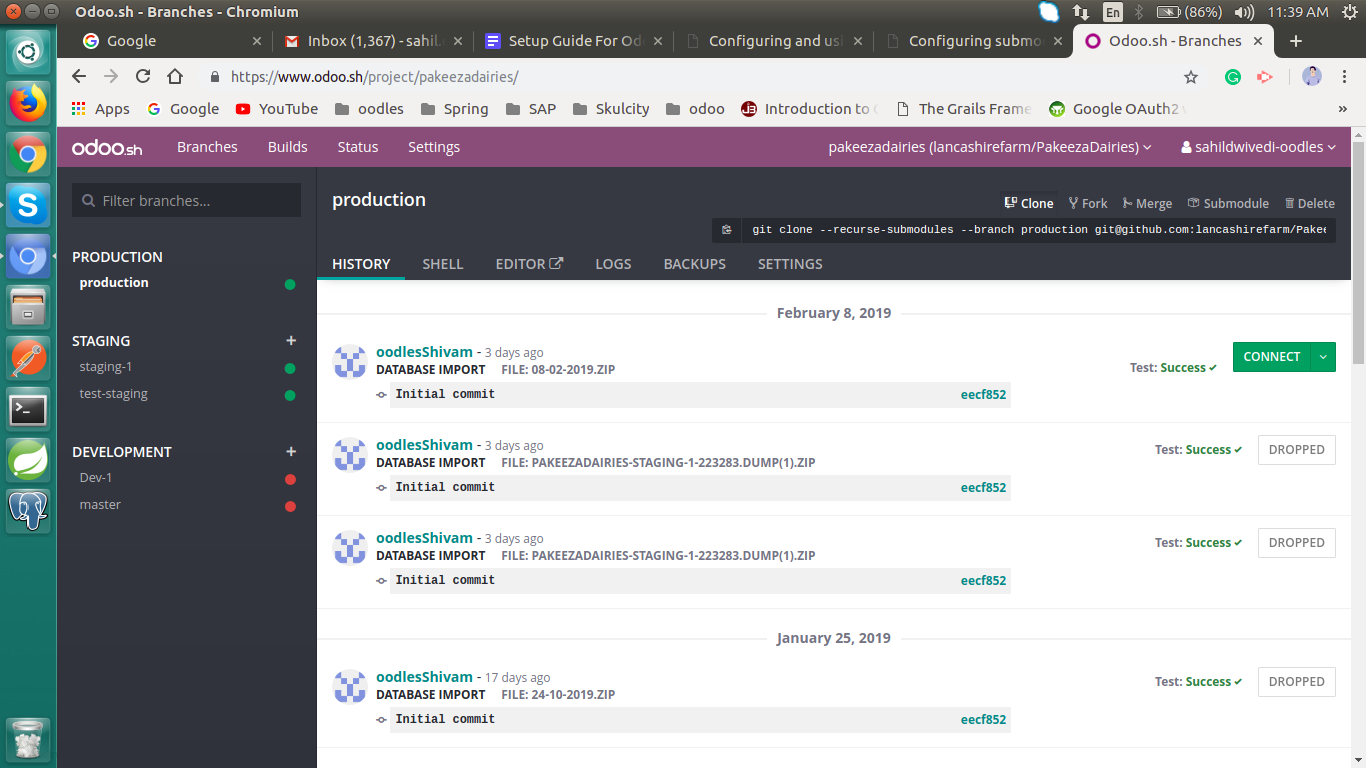Open the Apps bookmark shortcut
This screenshot has width=1366, height=768.
101,109
